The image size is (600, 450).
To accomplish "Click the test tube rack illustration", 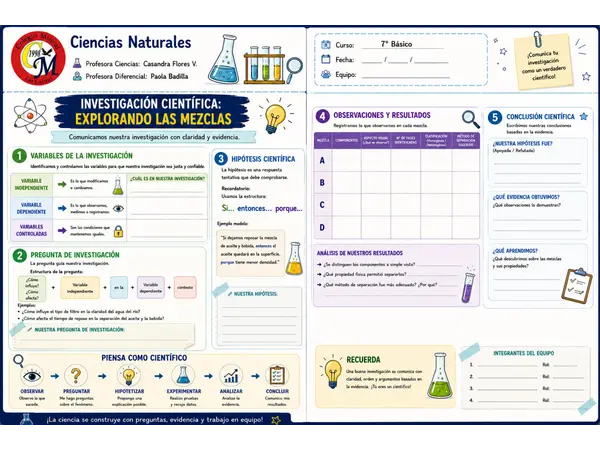I will coord(264,64).
